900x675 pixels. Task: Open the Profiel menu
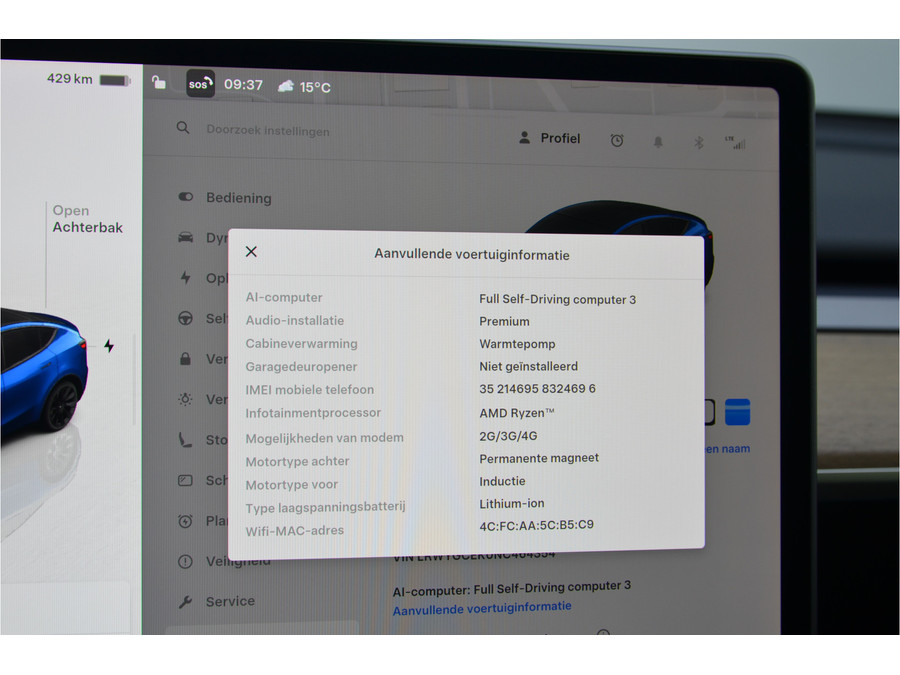(x=549, y=138)
